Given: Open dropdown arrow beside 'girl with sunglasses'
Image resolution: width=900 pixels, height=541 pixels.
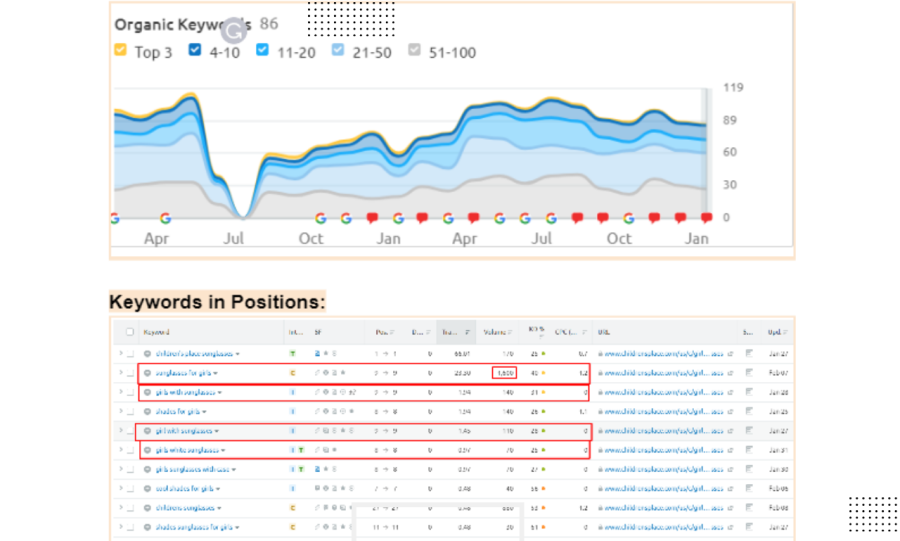Looking at the screenshot, I should [x=217, y=431].
